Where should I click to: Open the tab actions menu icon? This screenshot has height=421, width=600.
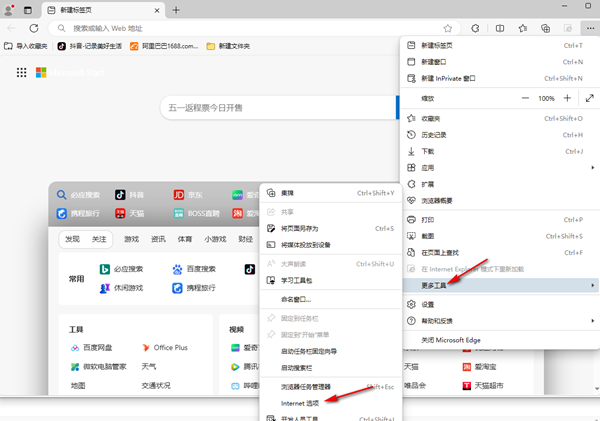tap(28, 10)
